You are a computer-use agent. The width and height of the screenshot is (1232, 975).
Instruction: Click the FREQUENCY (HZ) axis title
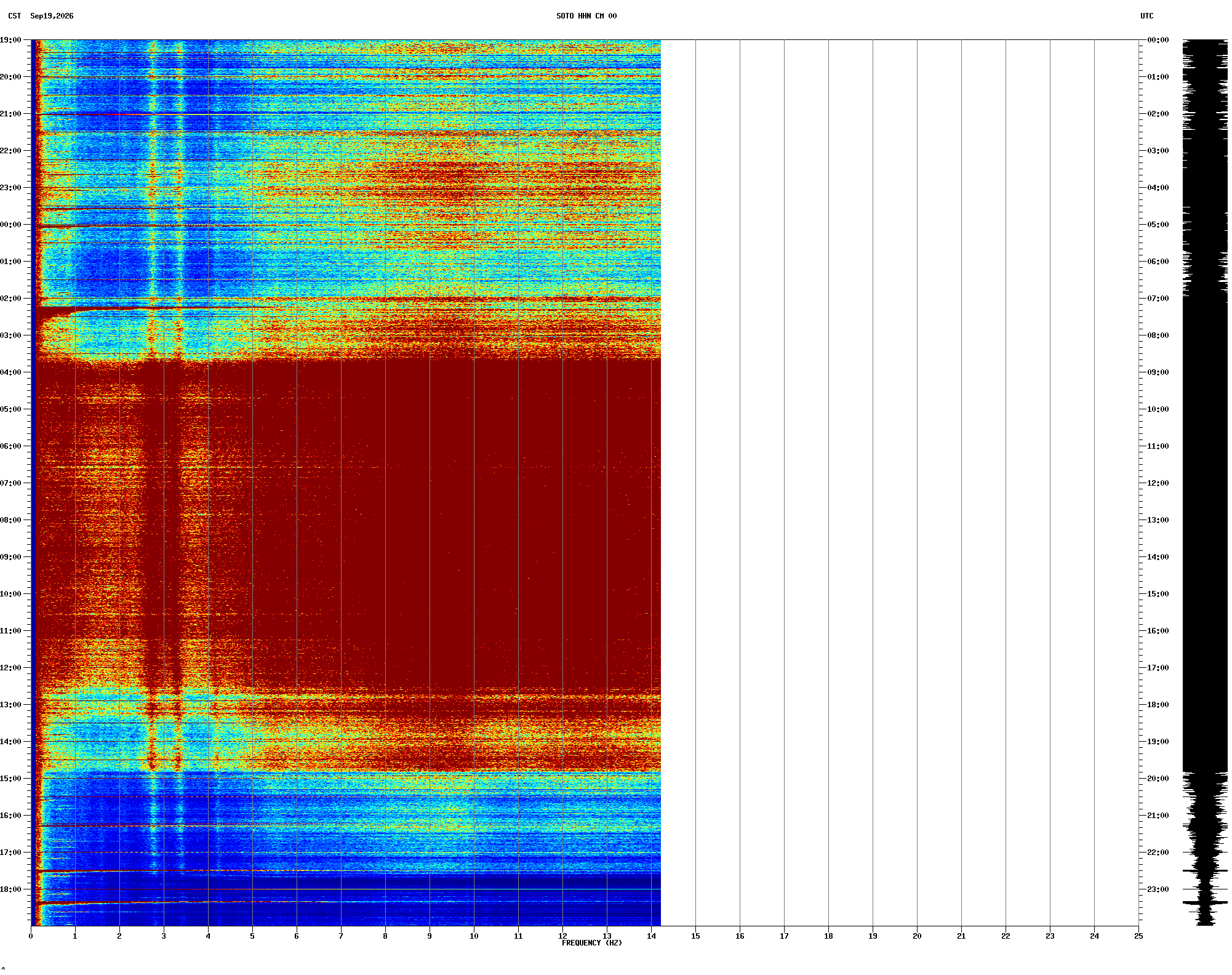click(x=591, y=943)
